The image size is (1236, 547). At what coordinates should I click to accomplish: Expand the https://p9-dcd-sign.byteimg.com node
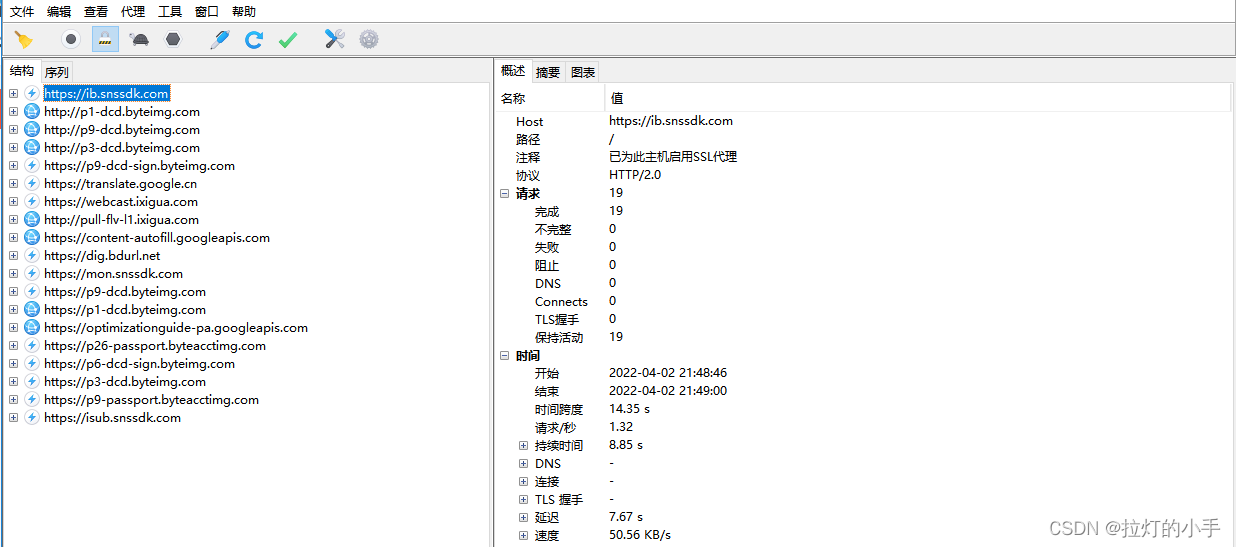point(14,165)
